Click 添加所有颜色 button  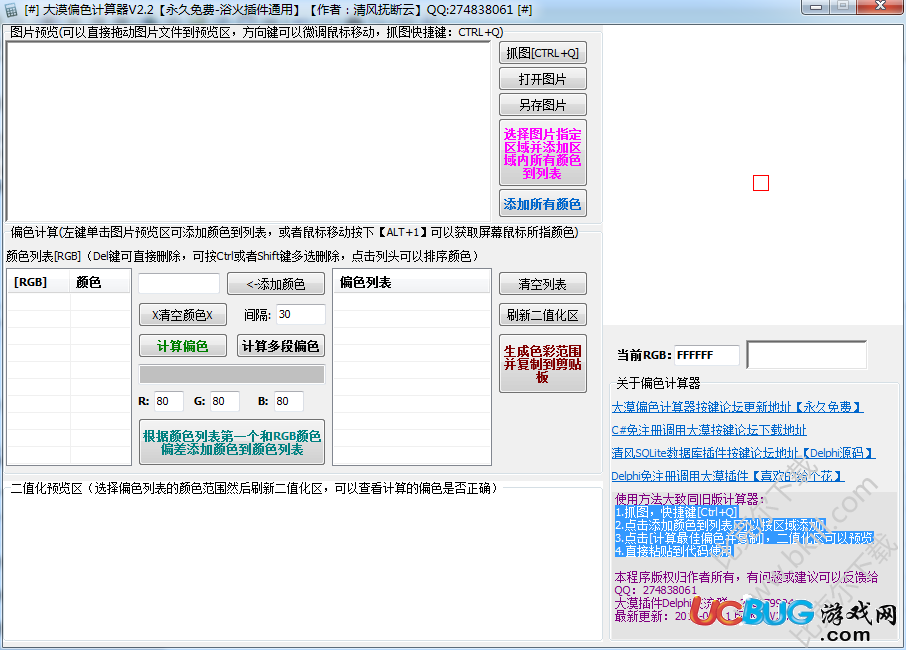tap(543, 203)
